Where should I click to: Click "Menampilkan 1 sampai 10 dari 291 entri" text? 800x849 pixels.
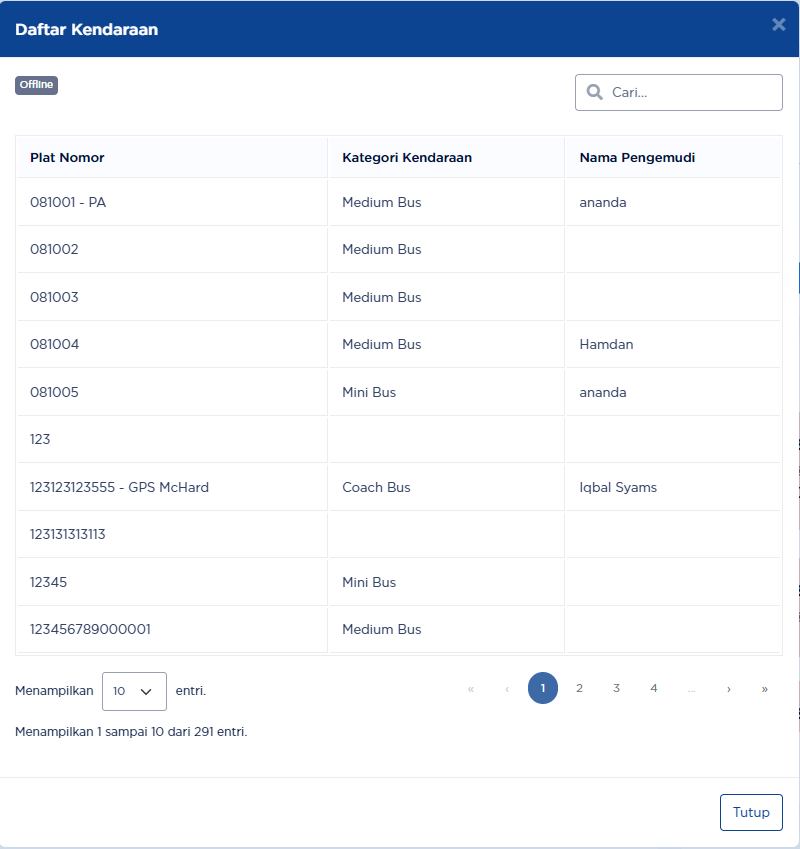pyautogui.click(x=131, y=732)
